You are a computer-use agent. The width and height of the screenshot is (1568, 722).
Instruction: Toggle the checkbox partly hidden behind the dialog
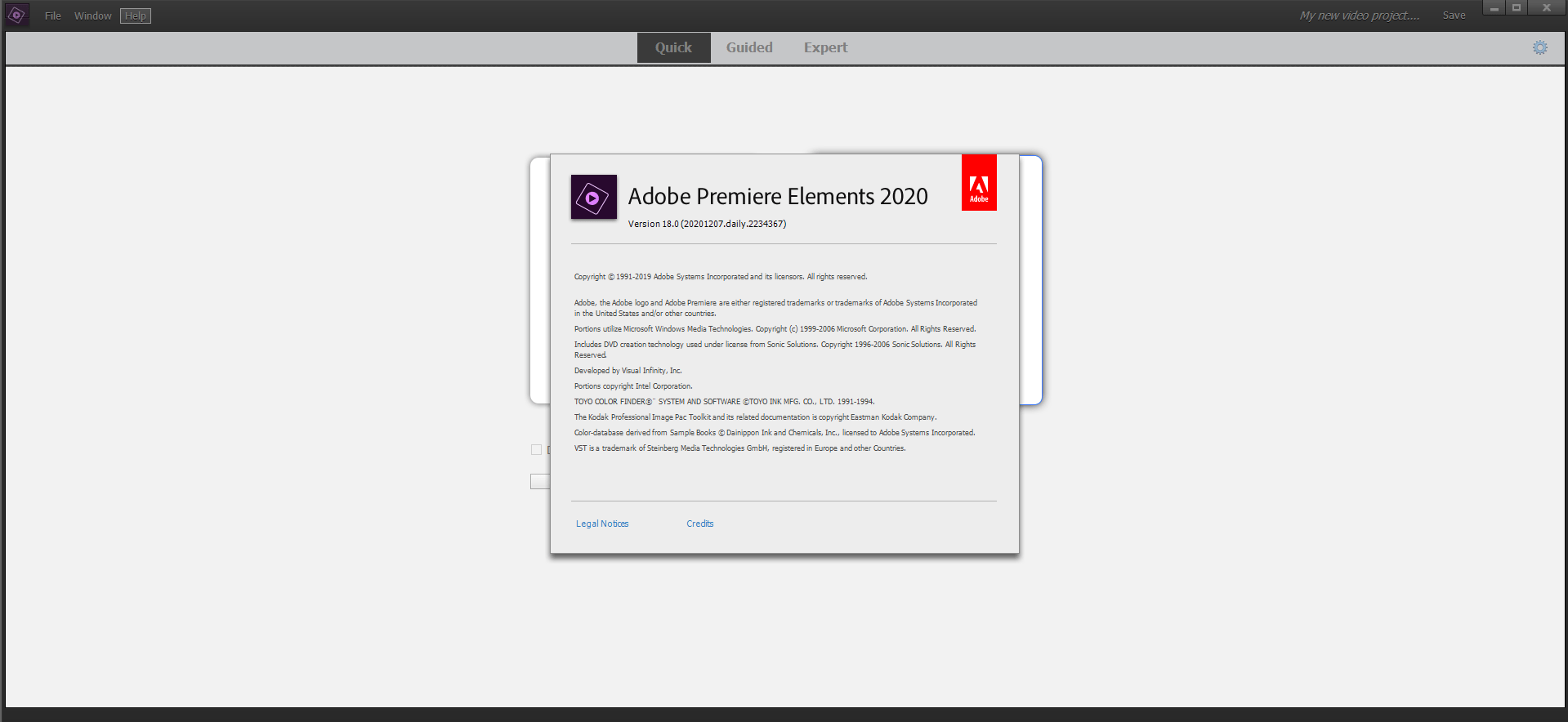[536, 450]
